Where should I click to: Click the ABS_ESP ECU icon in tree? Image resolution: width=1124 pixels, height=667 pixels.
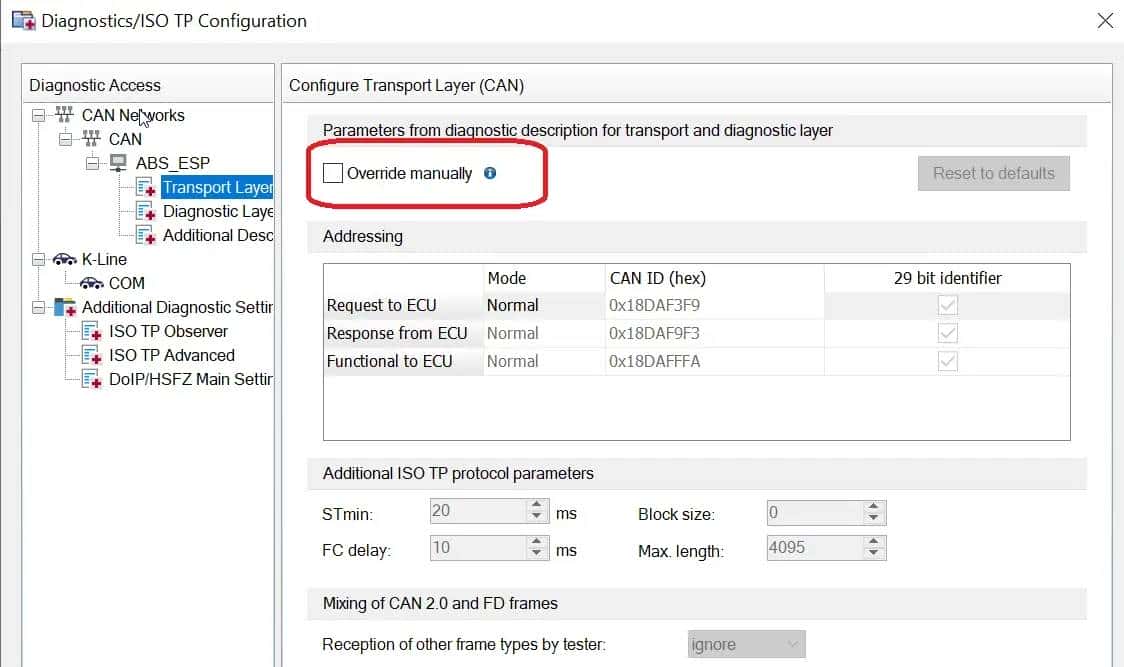pyautogui.click(x=118, y=163)
